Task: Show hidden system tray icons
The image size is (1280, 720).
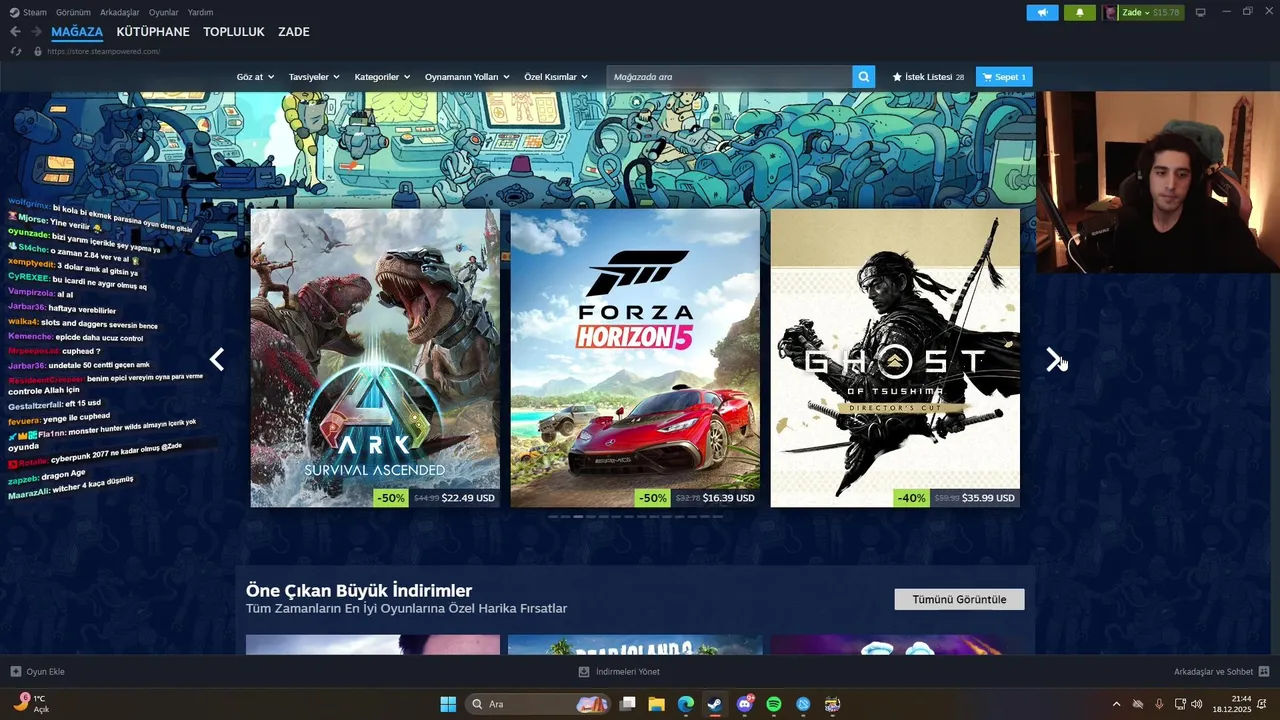Action: tap(1117, 704)
